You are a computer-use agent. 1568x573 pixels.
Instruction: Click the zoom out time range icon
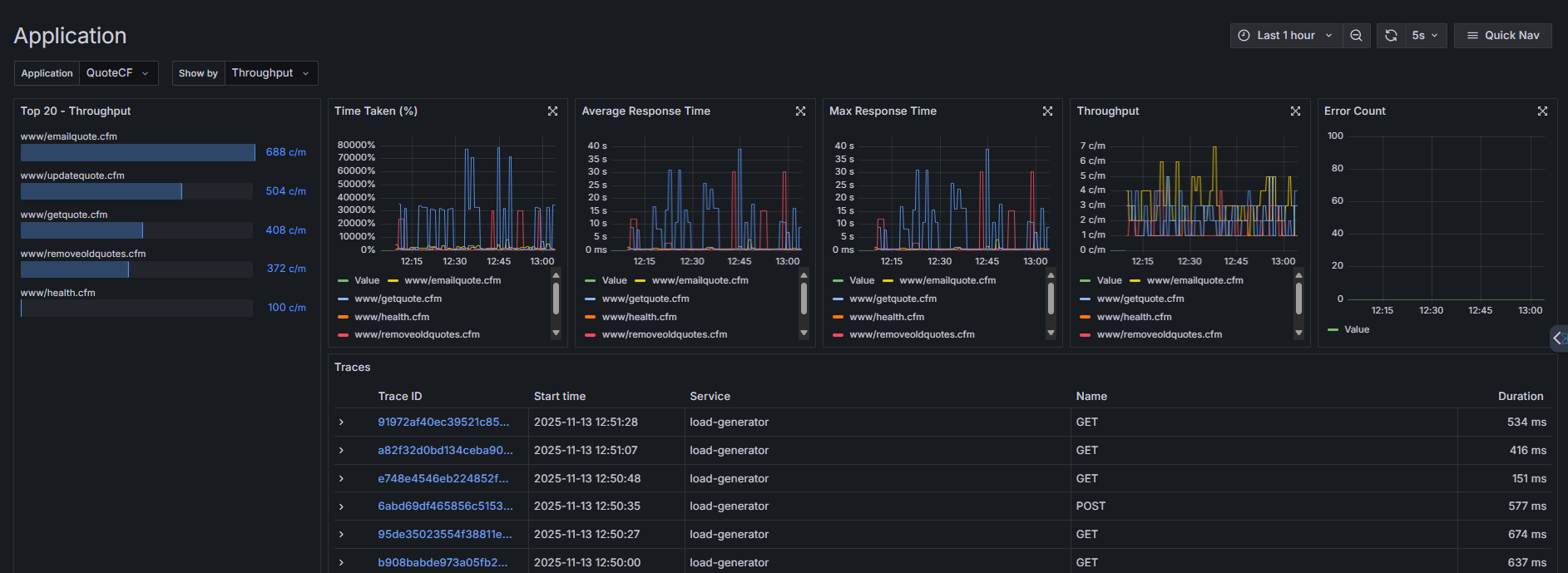coord(1356,36)
